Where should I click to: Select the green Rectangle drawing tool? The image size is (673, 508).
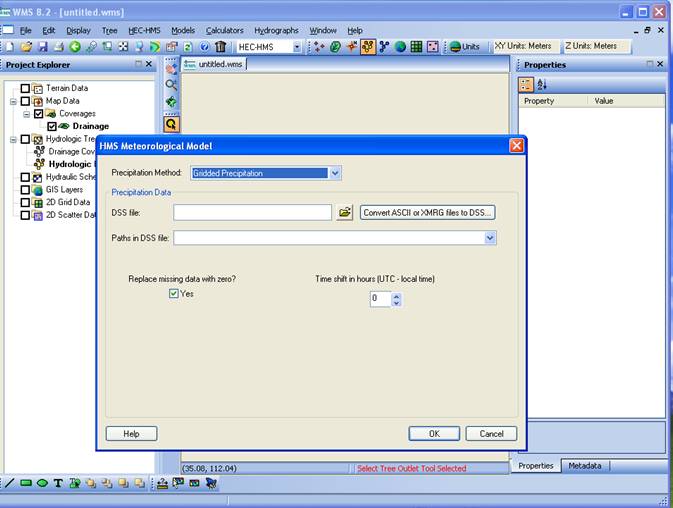[x=26, y=483]
